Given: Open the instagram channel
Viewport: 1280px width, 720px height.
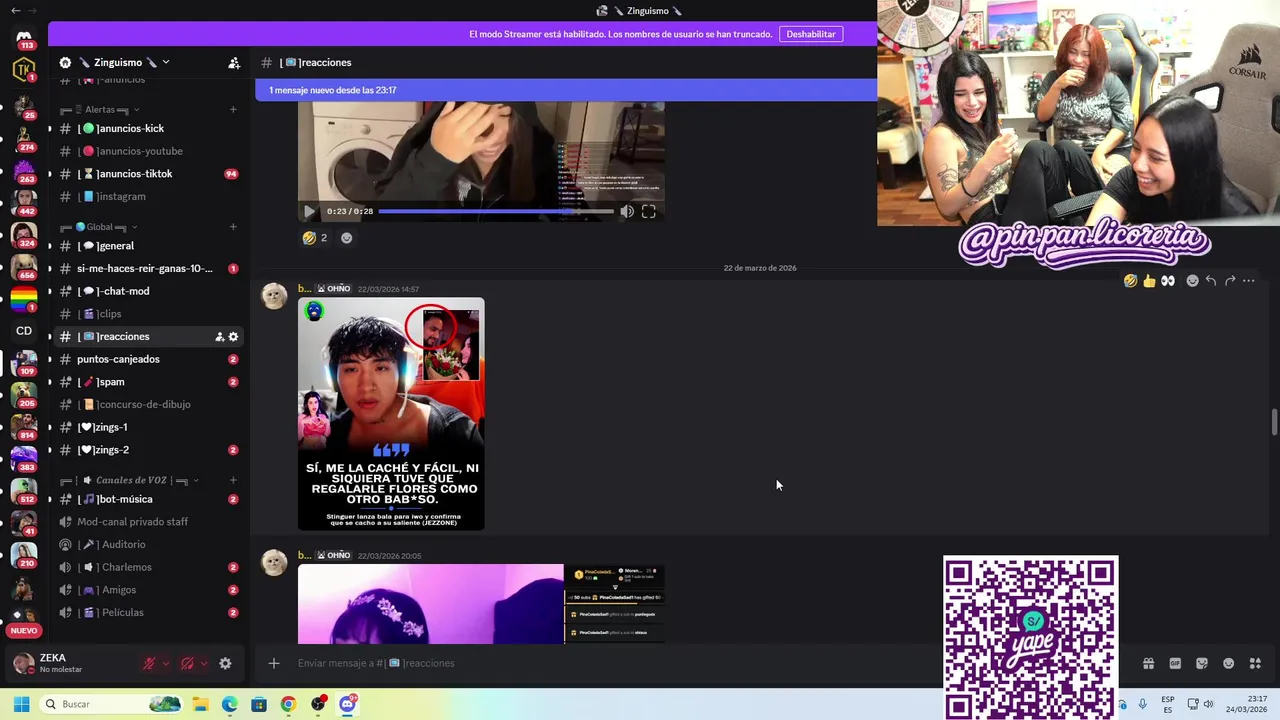Looking at the screenshot, I should point(148,196).
